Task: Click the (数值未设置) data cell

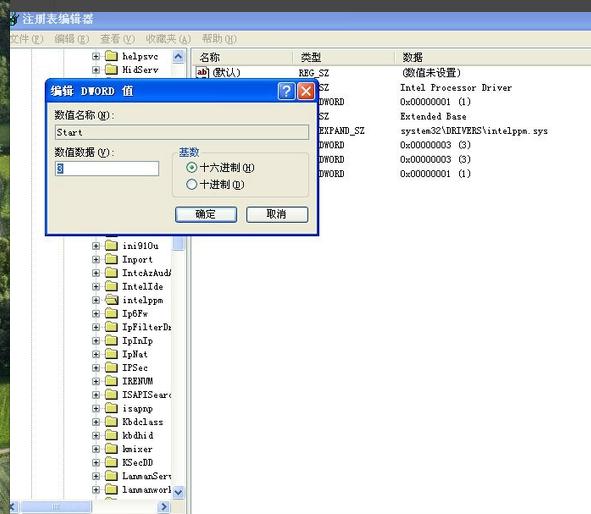Action: point(431,72)
